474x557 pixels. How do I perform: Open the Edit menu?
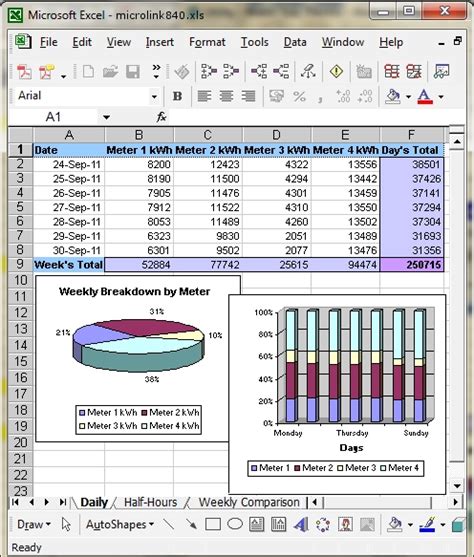coord(82,42)
